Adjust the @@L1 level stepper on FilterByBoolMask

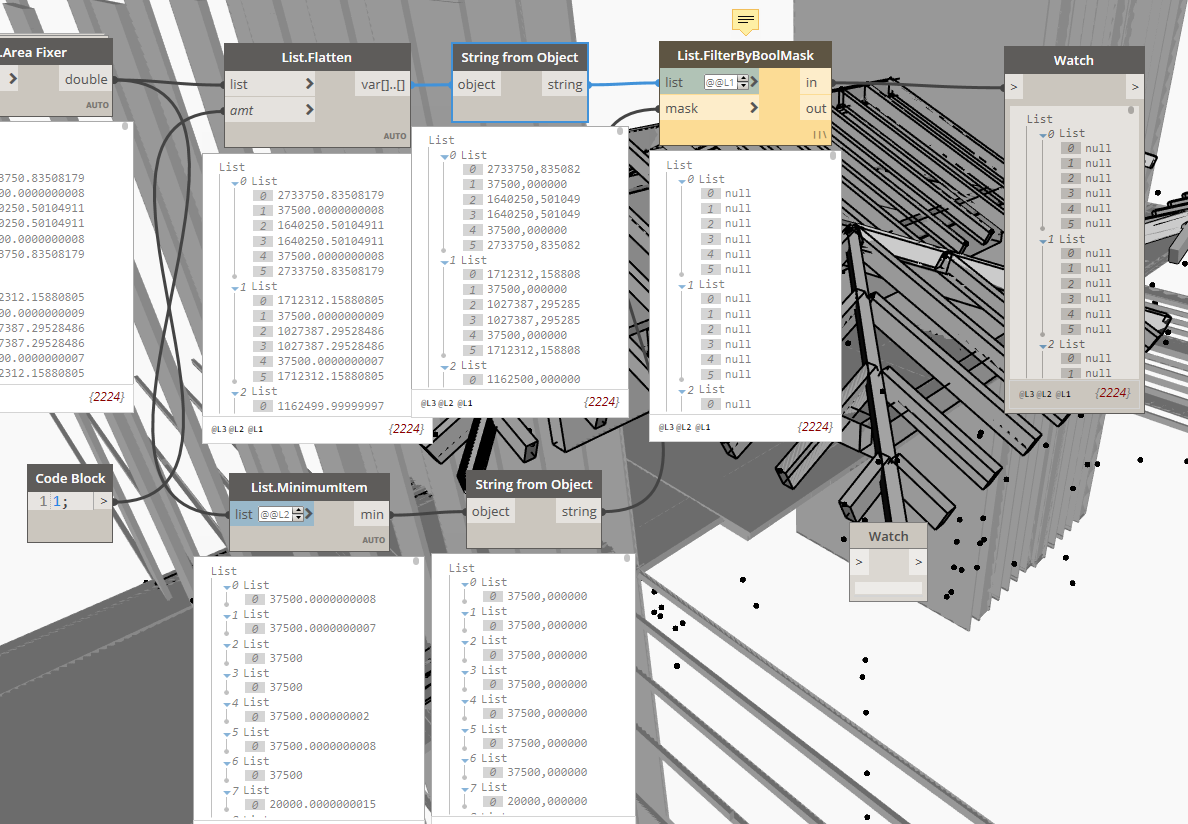(743, 82)
